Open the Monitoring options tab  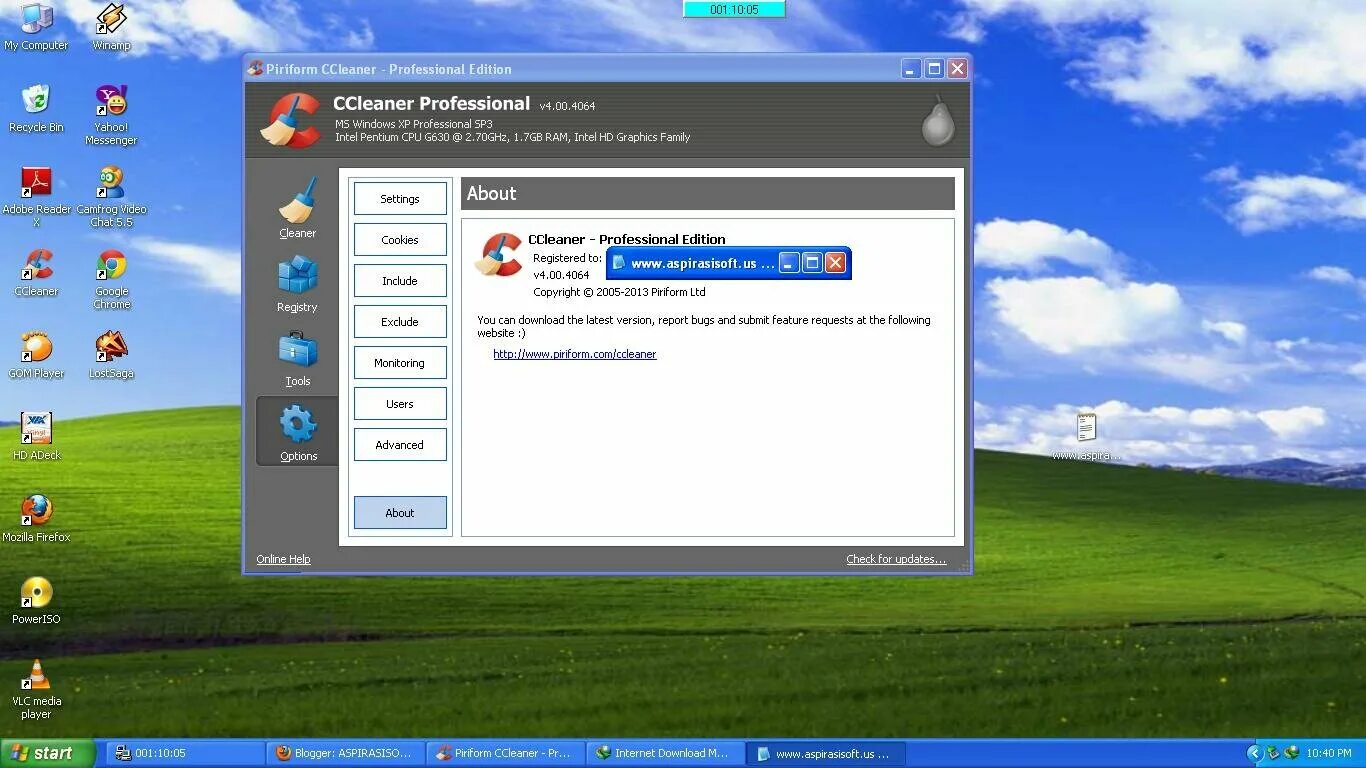[400, 363]
